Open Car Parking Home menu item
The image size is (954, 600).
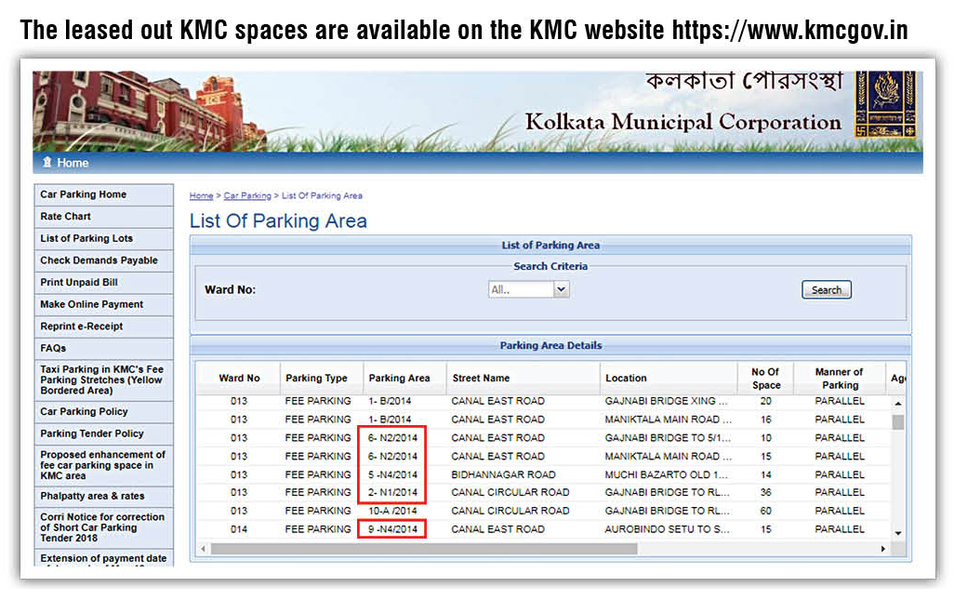click(x=83, y=194)
